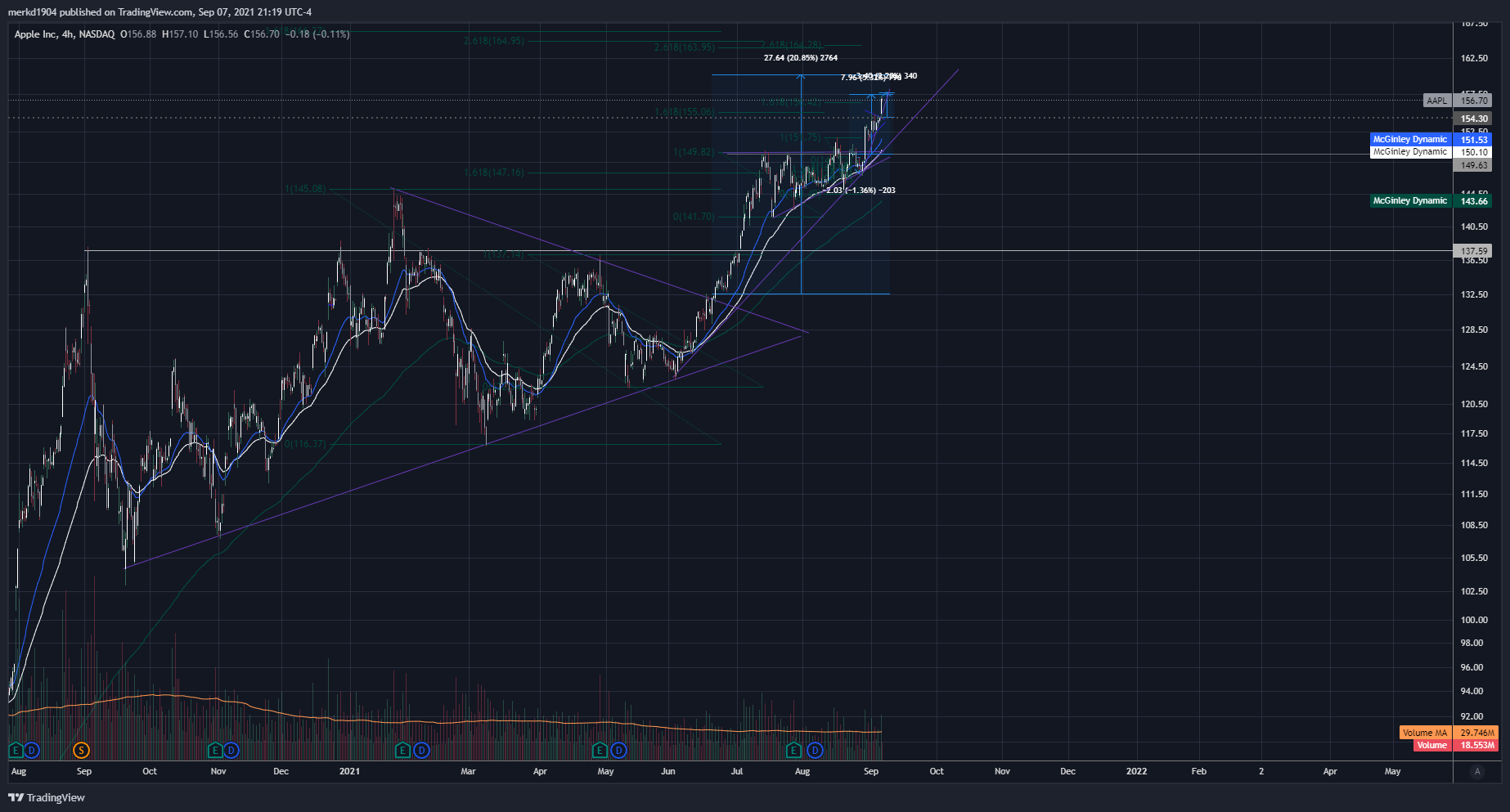Open the earnings E marker before November 2020
The image size is (1510, 812).
click(215, 750)
